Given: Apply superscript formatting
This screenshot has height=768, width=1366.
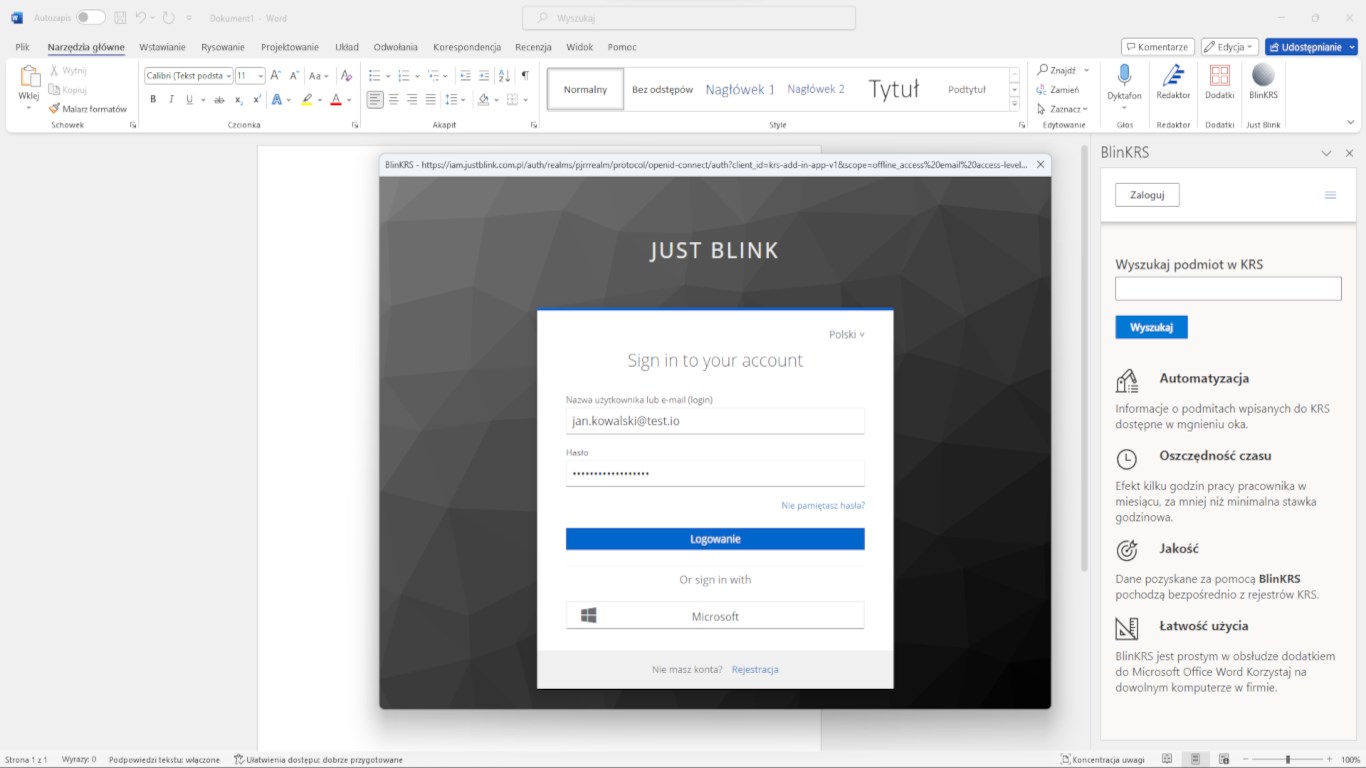Looking at the screenshot, I should 257,99.
